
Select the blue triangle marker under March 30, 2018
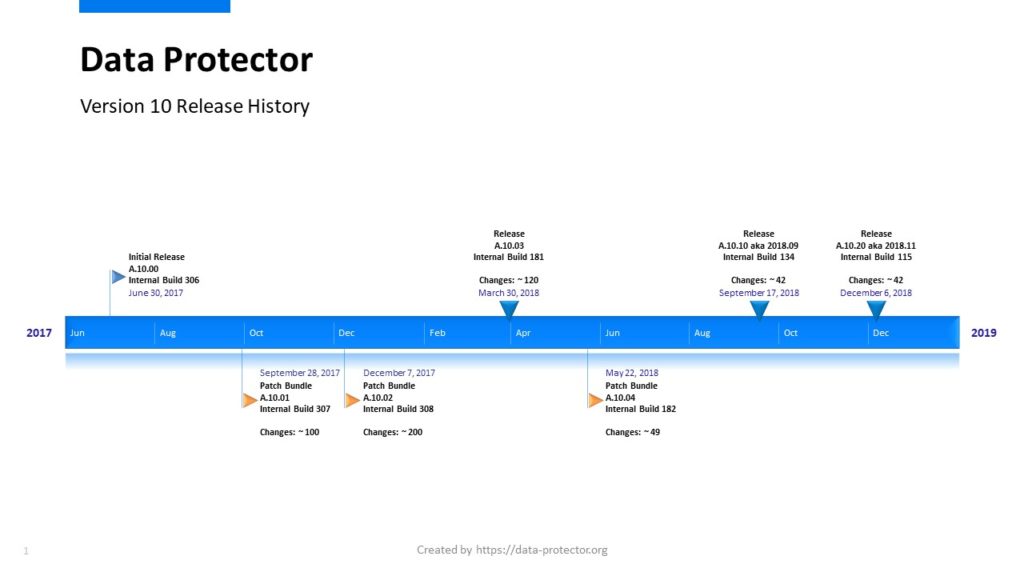pyautogui.click(x=508, y=310)
